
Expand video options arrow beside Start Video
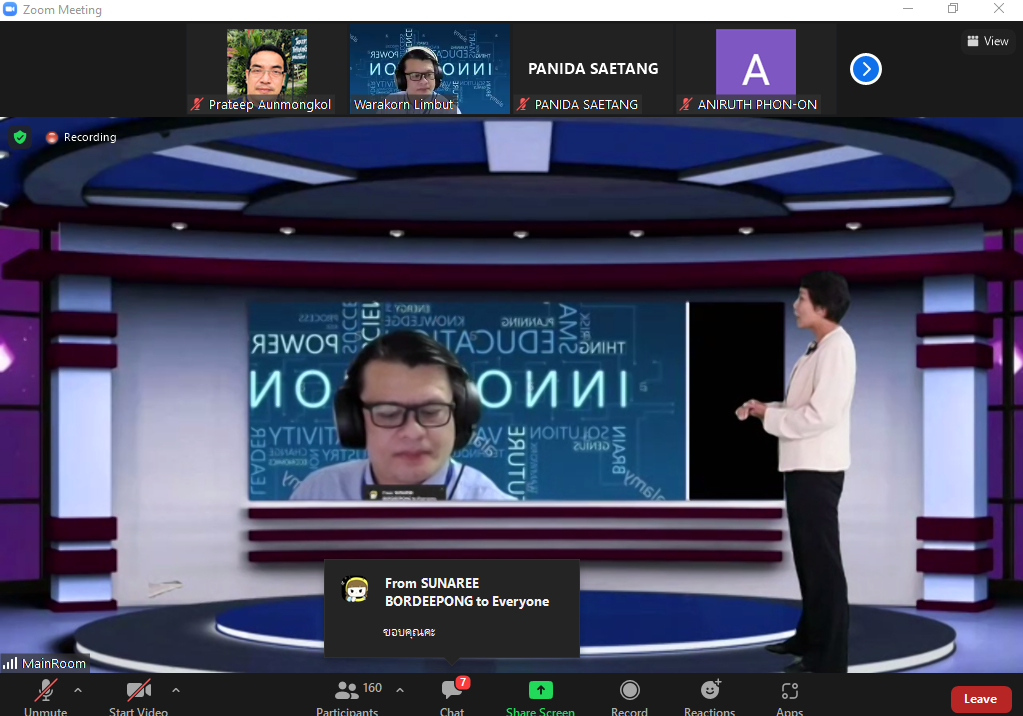pyautogui.click(x=176, y=690)
